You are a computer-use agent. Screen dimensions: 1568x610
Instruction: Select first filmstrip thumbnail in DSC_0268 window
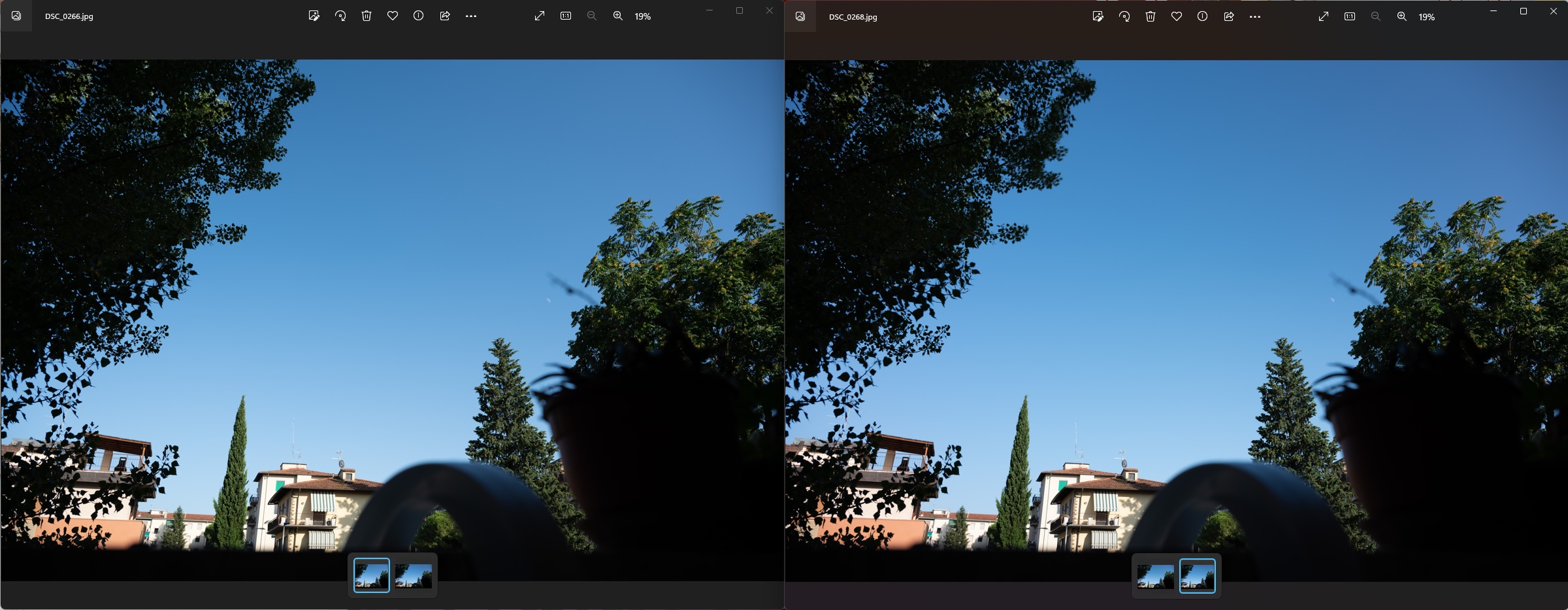pyautogui.click(x=1155, y=577)
